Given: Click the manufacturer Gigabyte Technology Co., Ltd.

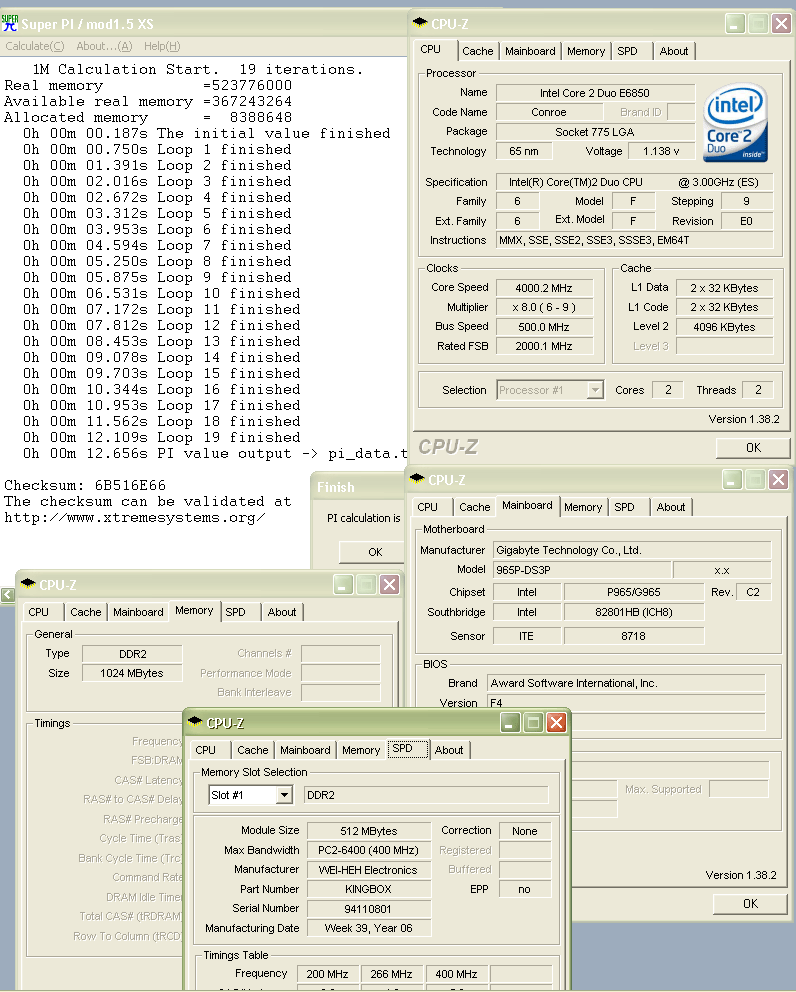Looking at the screenshot, I should click(632, 550).
